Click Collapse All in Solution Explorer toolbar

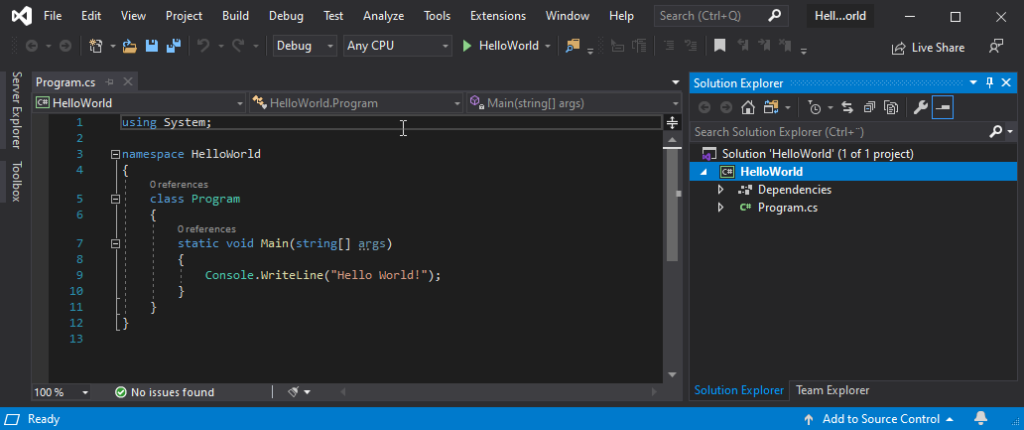(868, 107)
